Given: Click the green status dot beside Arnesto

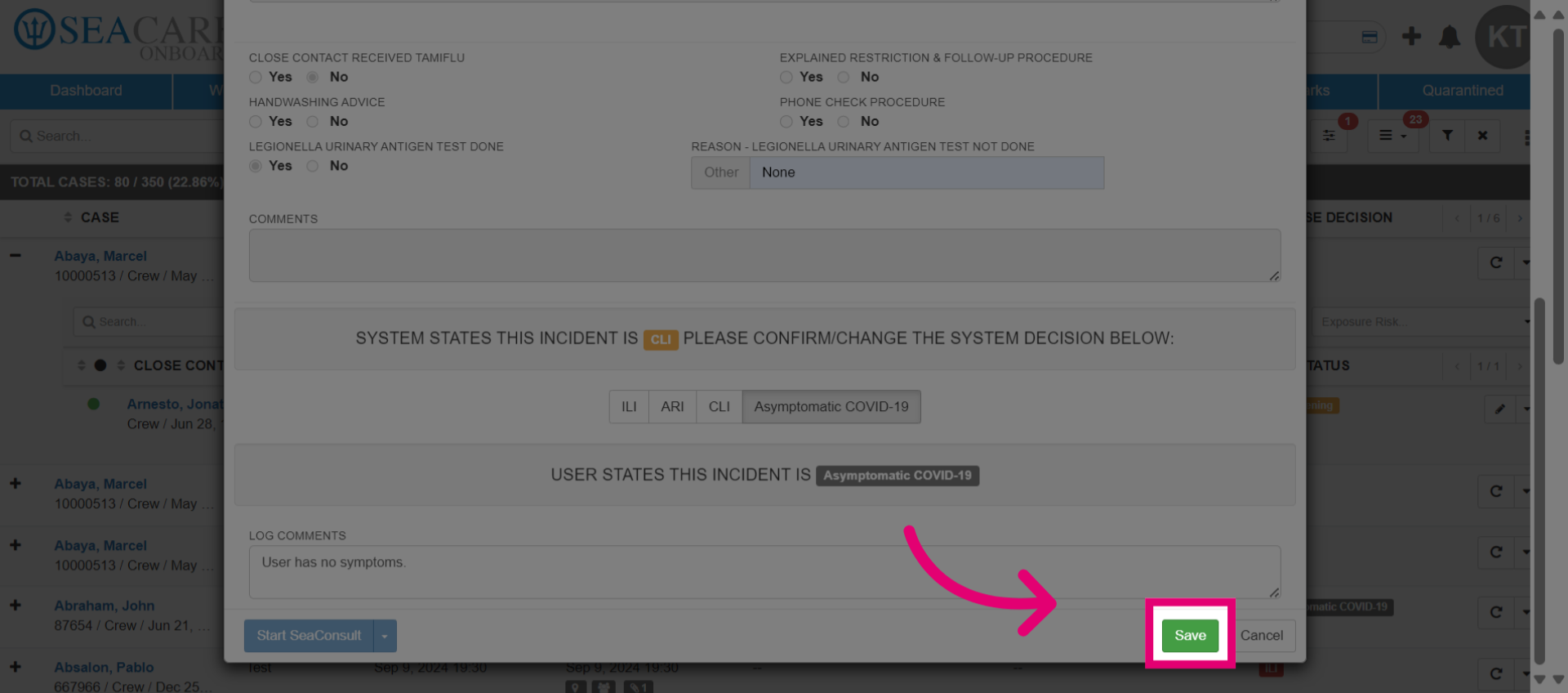Looking at the screenshot, I should (x=94, y=404).
